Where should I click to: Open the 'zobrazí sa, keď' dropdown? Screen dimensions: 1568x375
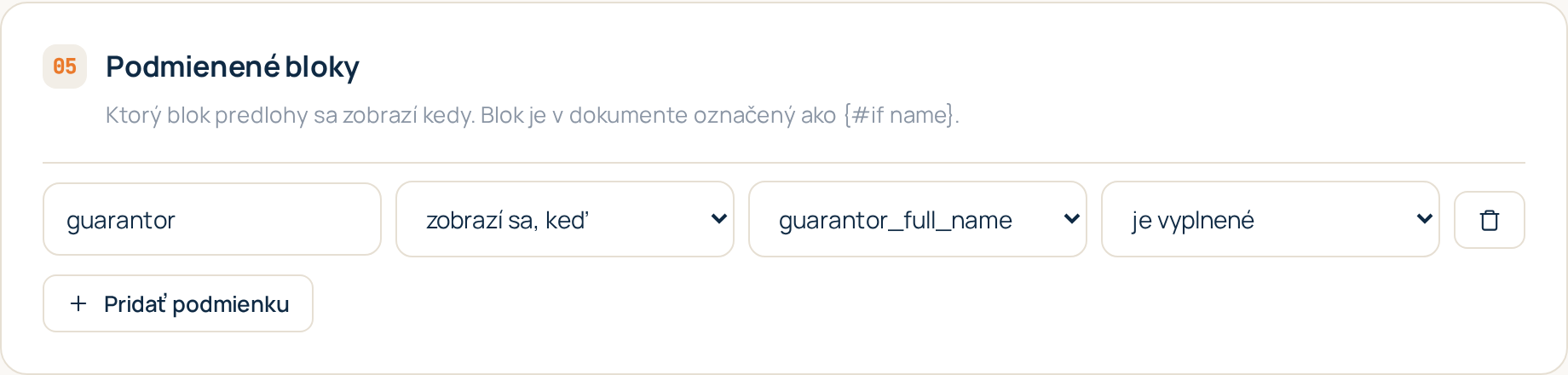565,219
